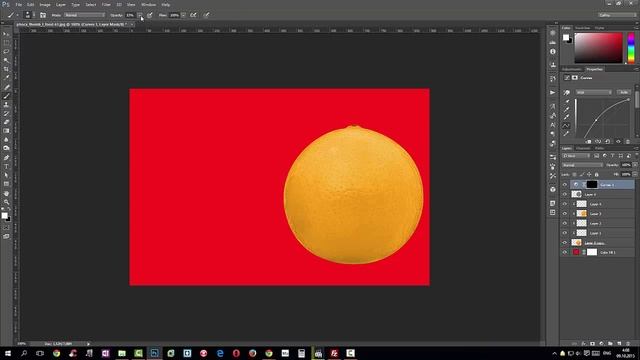The height and width of the screenshot is (360, 640).
Task: Click the delete adjustment trash icon in Properties
Action: point(628,142)
